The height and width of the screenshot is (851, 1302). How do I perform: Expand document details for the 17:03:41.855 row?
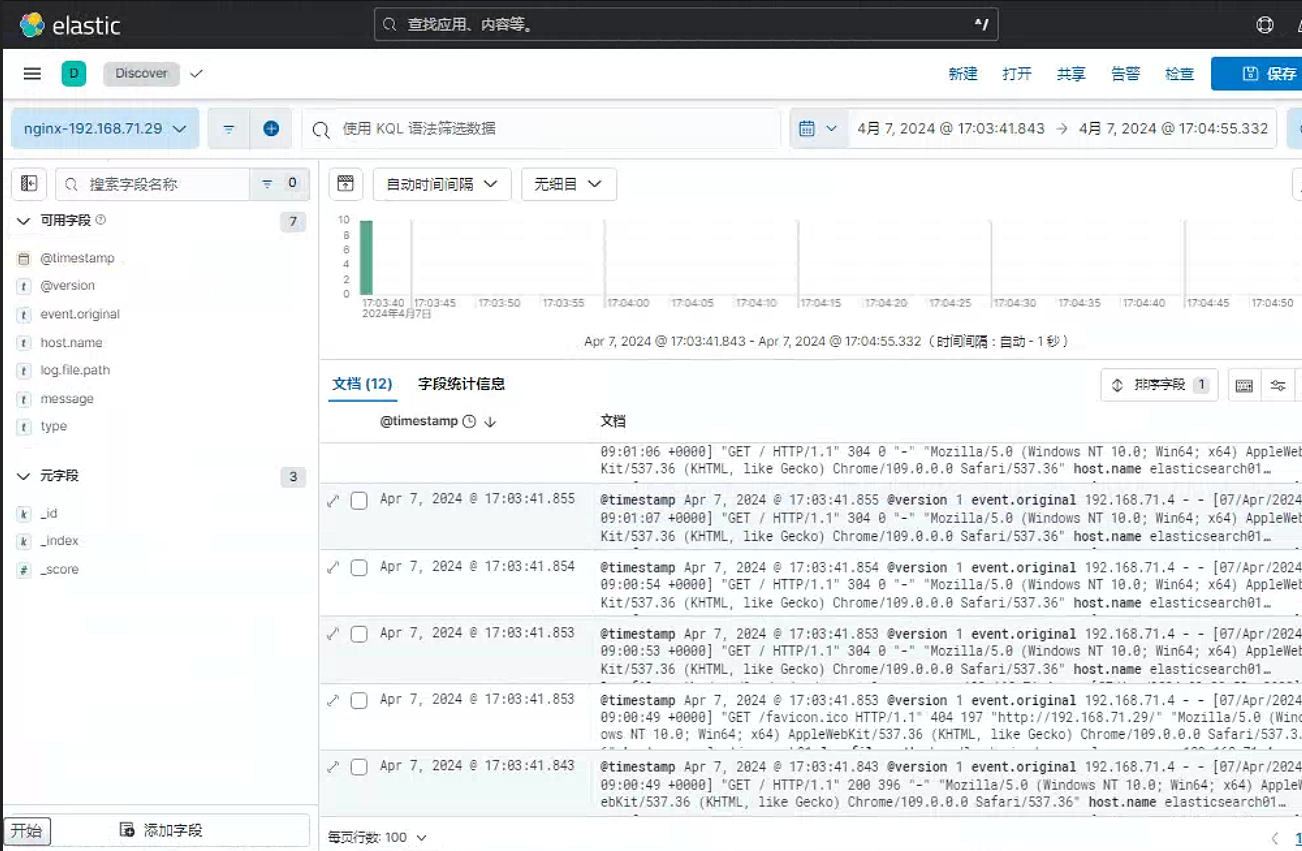click(x=333, y=501)
